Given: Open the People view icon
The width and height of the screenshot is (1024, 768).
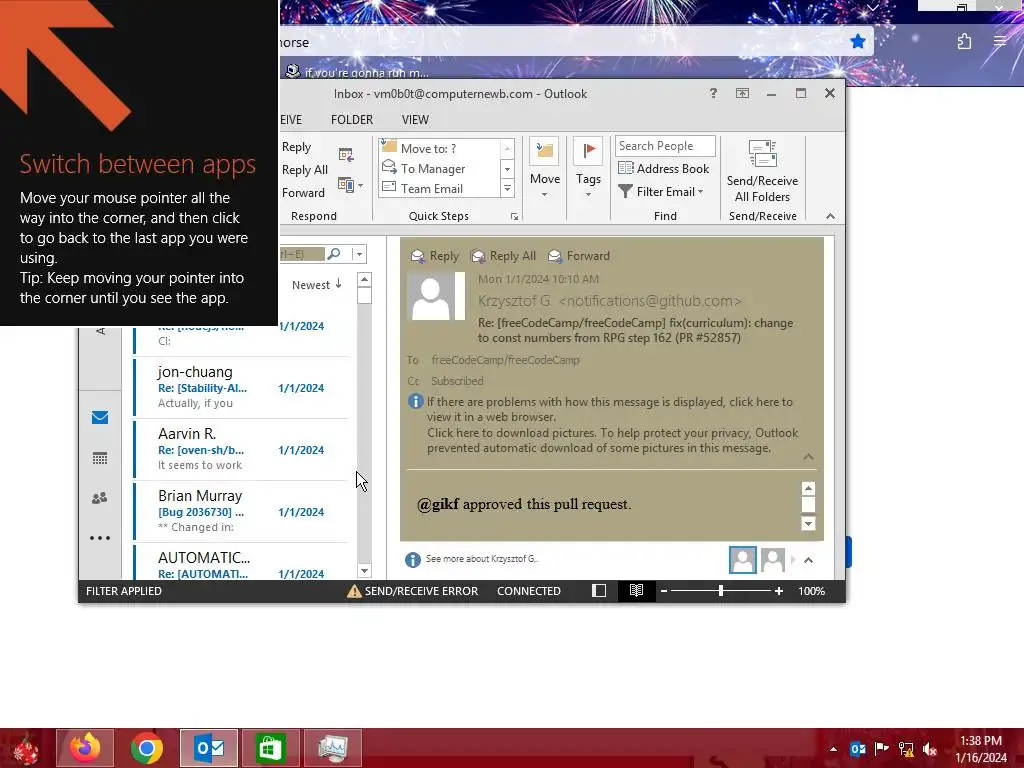Looking at the screenshot, I should pyautogui.click(x=100, y=498).
